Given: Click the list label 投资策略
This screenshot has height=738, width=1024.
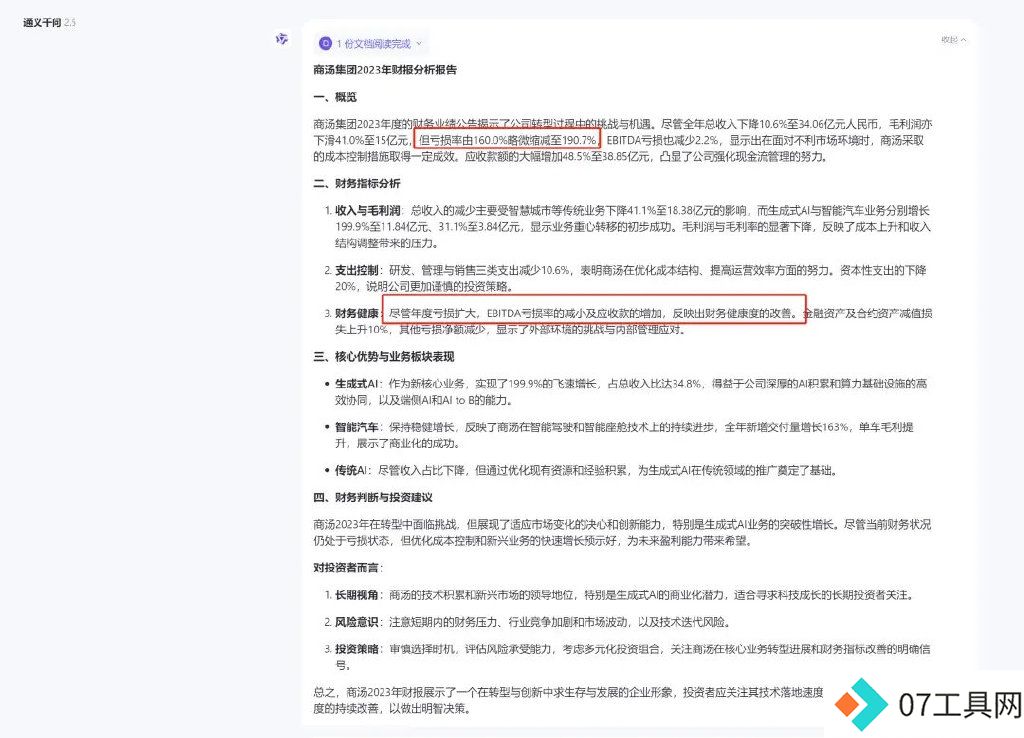Looking at the screenshot, I should 357,649.
